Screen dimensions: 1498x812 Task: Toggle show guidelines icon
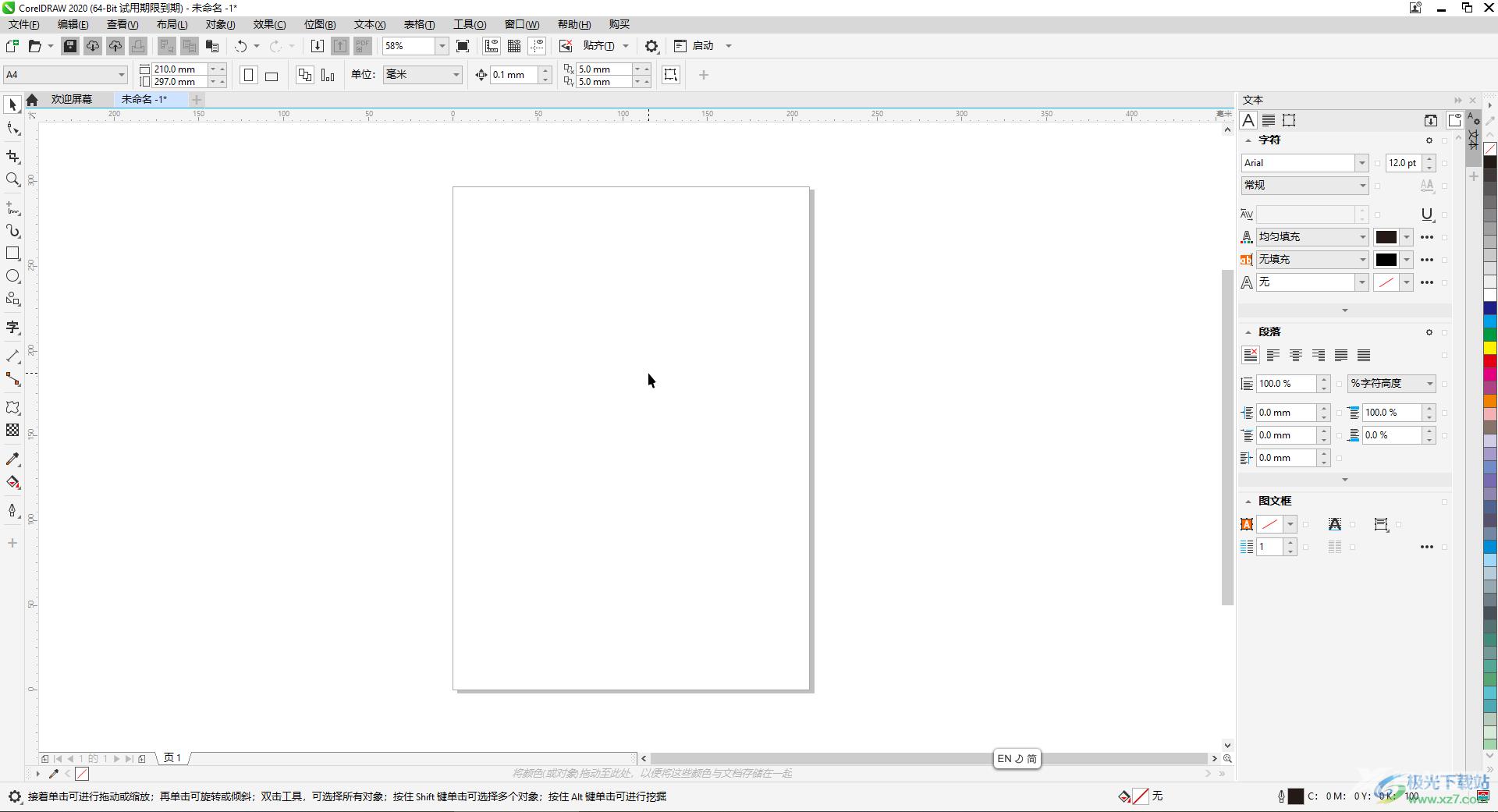(538, 46)
